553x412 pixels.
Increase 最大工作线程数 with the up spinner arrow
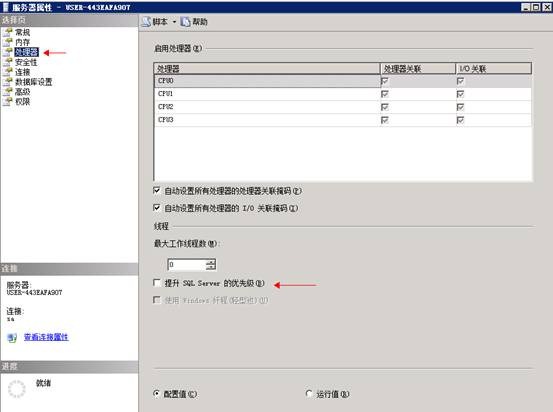(211, 262)
